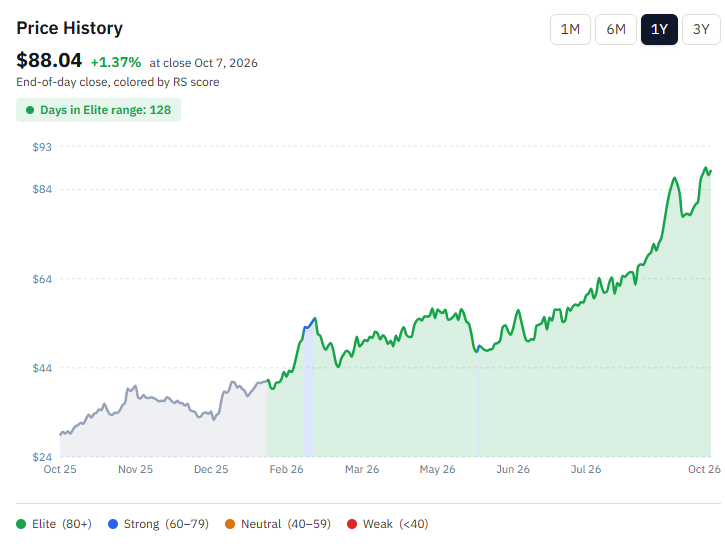Switch to the 6M time range

pyautogui.click(x=616, y=30)
